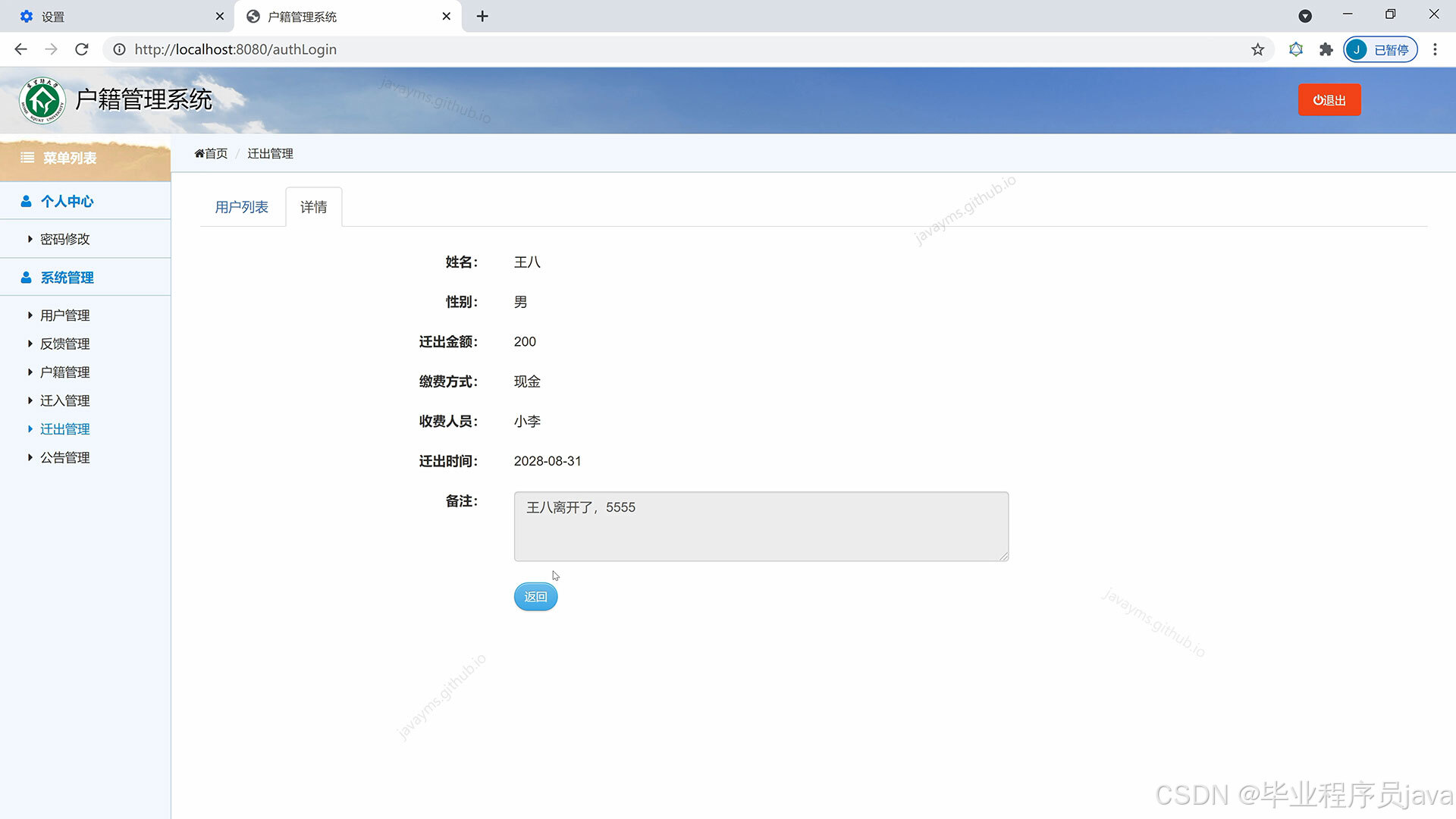Screen dimensions: 1456x819
Task: Open 密码修改 in the sidebar
Action: pos(65,239)
